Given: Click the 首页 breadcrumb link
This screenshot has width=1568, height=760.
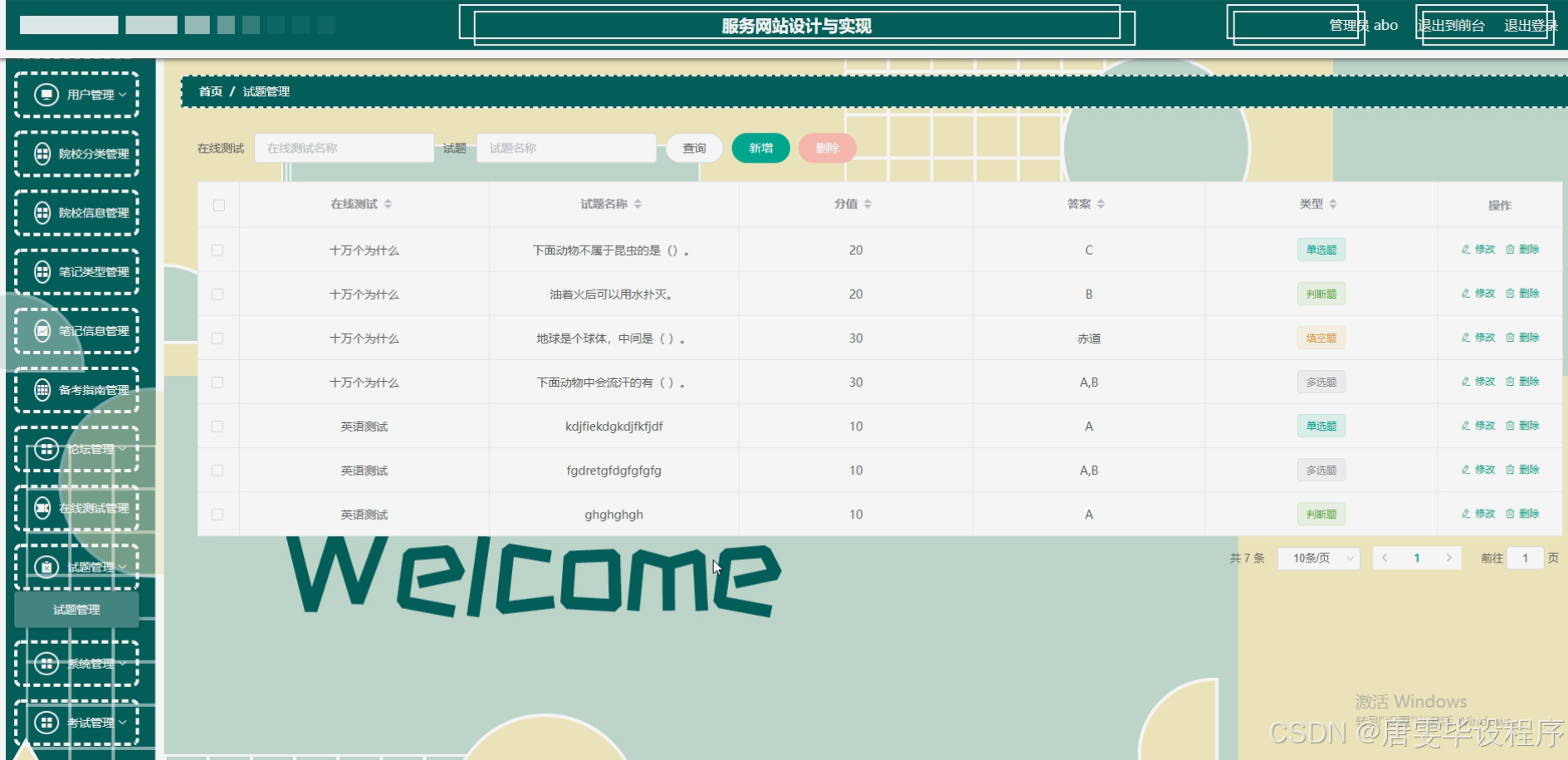Looking at the screenshot, I should click(211, 91).
